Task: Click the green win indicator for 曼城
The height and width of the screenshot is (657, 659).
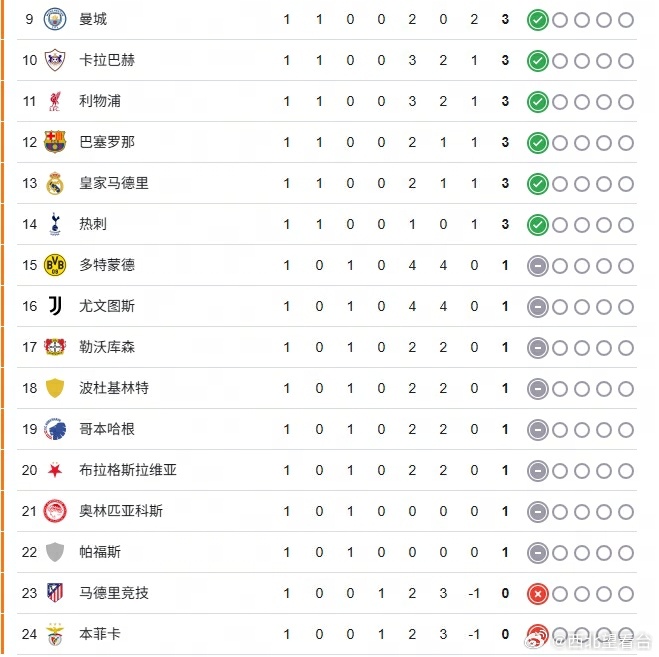Action: 538,20
